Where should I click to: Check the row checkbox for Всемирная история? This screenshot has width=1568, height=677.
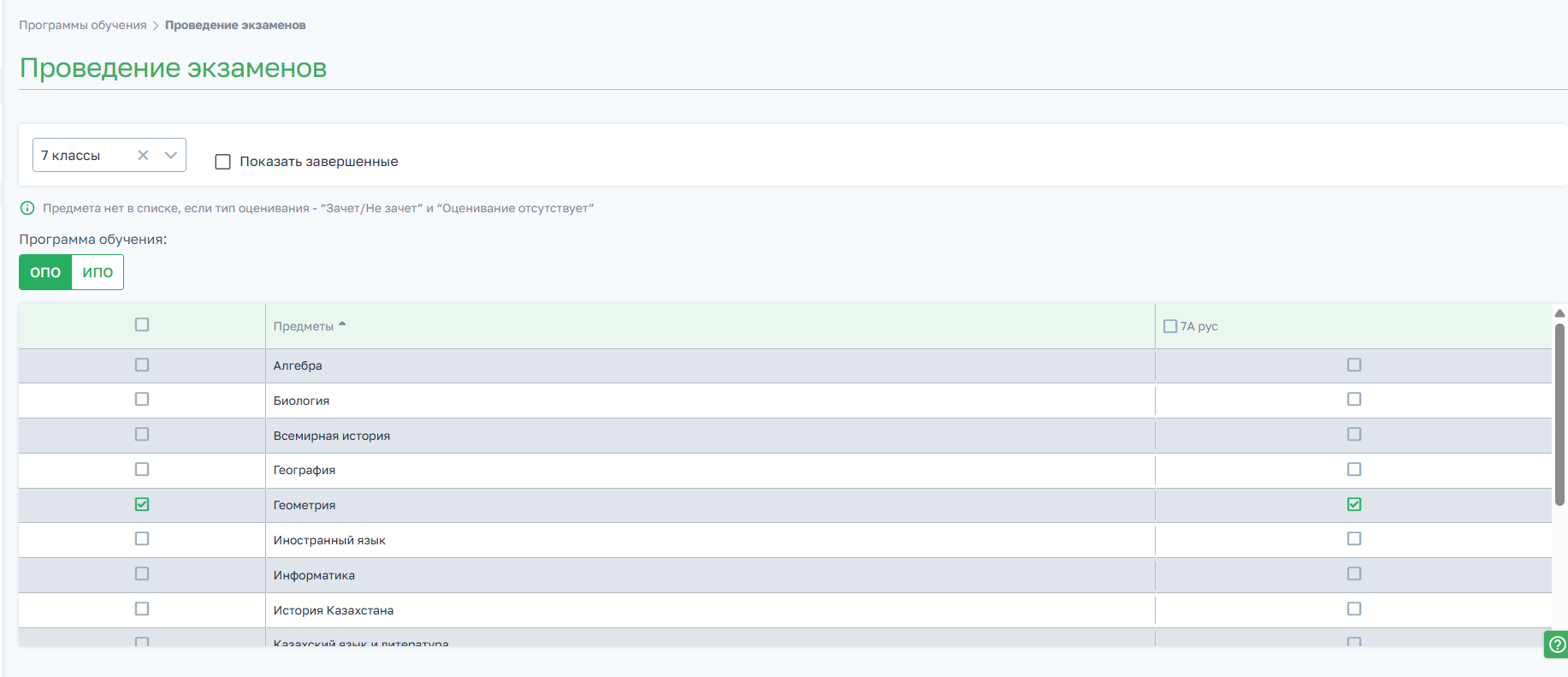tap(142, 434)
